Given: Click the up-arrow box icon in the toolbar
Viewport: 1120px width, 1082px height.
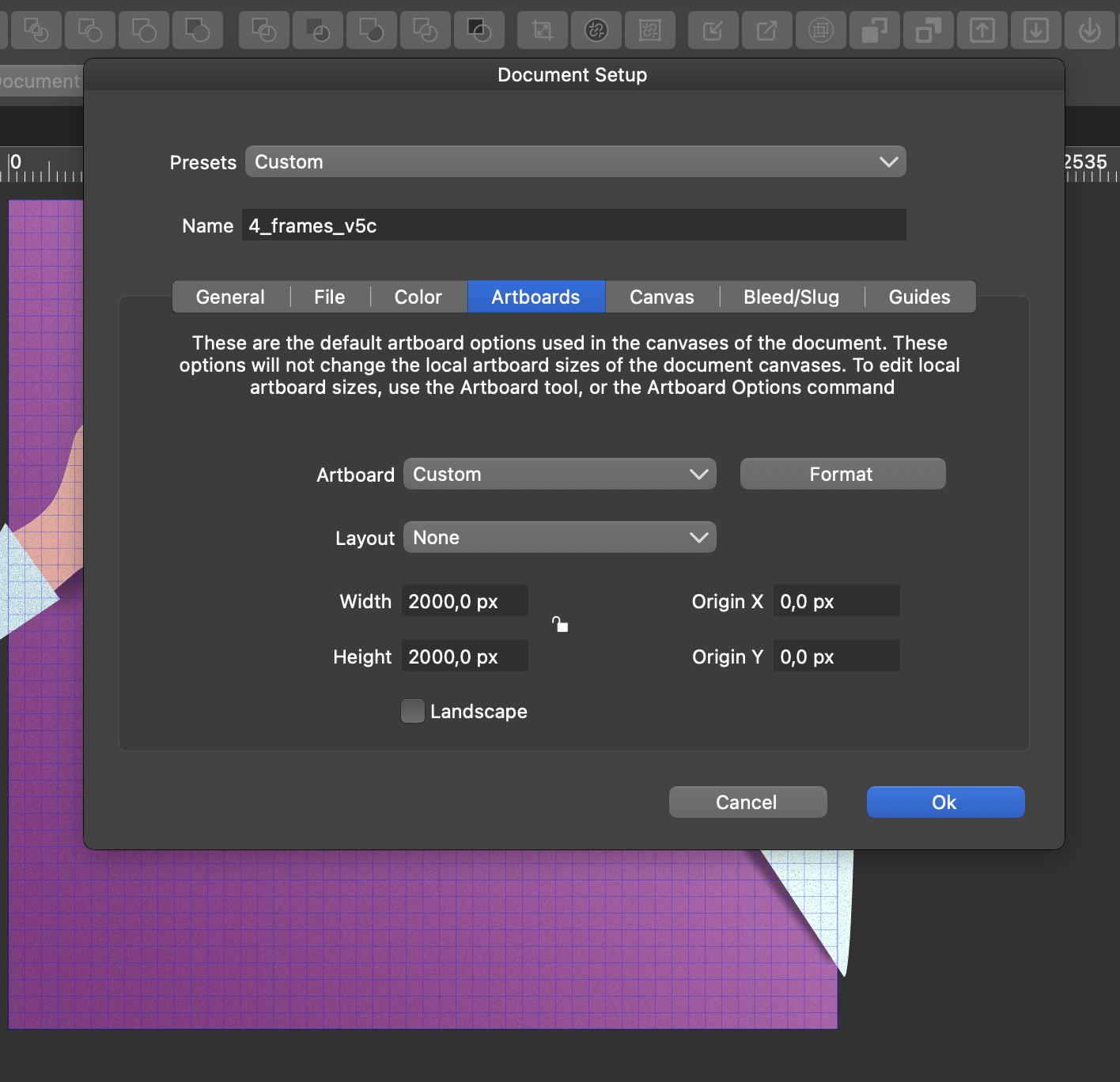Looking at the screenshot, I should (982, 31).
